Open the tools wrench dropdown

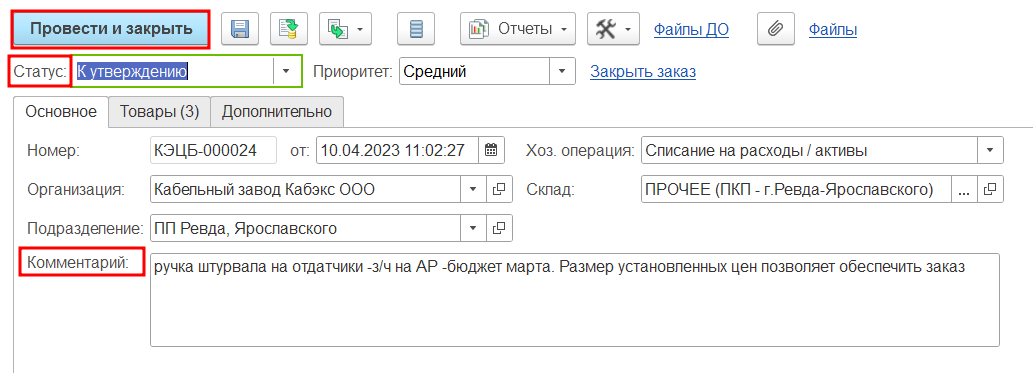click(613, 29)
